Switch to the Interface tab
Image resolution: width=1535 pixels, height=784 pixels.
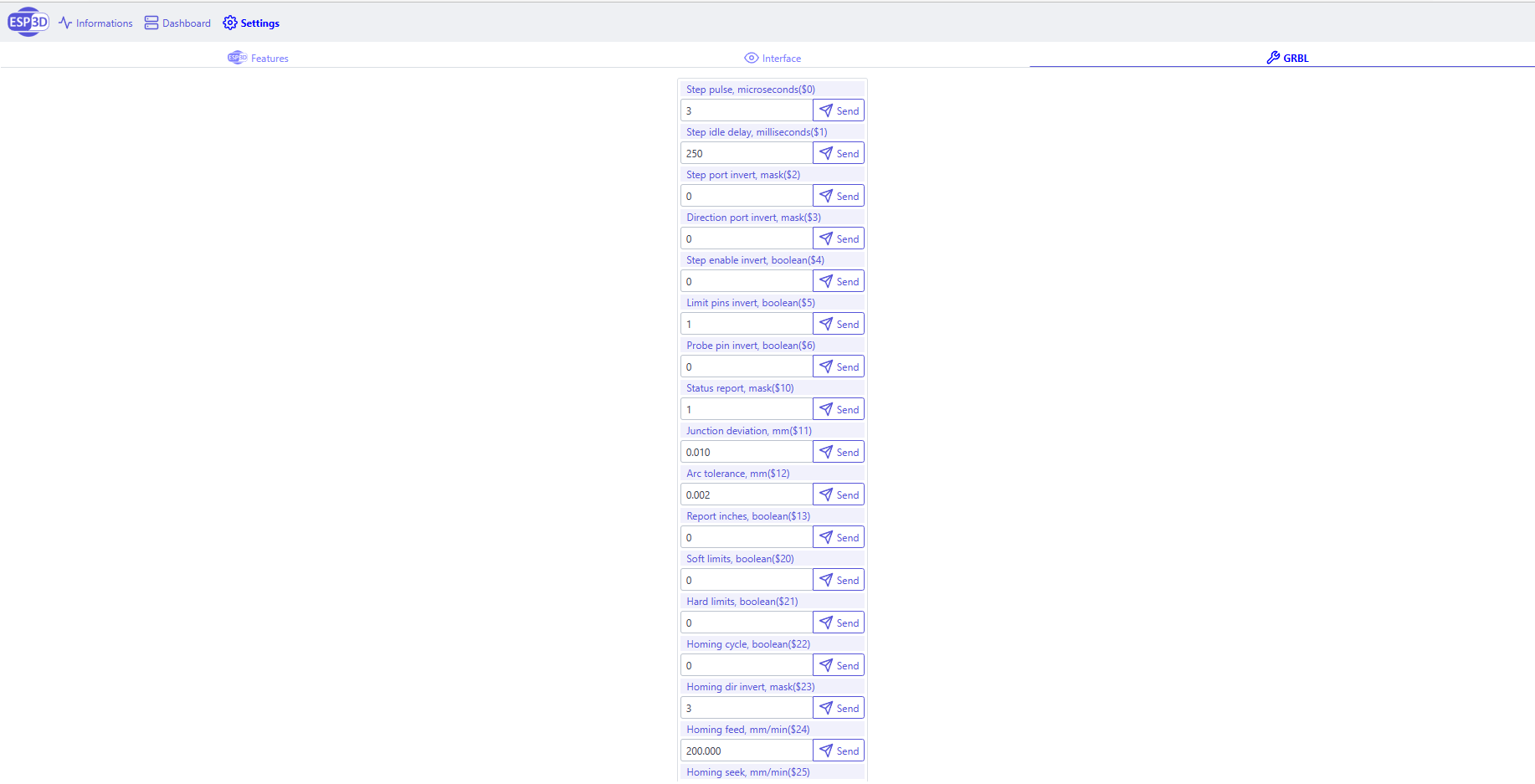coord(773,58)
